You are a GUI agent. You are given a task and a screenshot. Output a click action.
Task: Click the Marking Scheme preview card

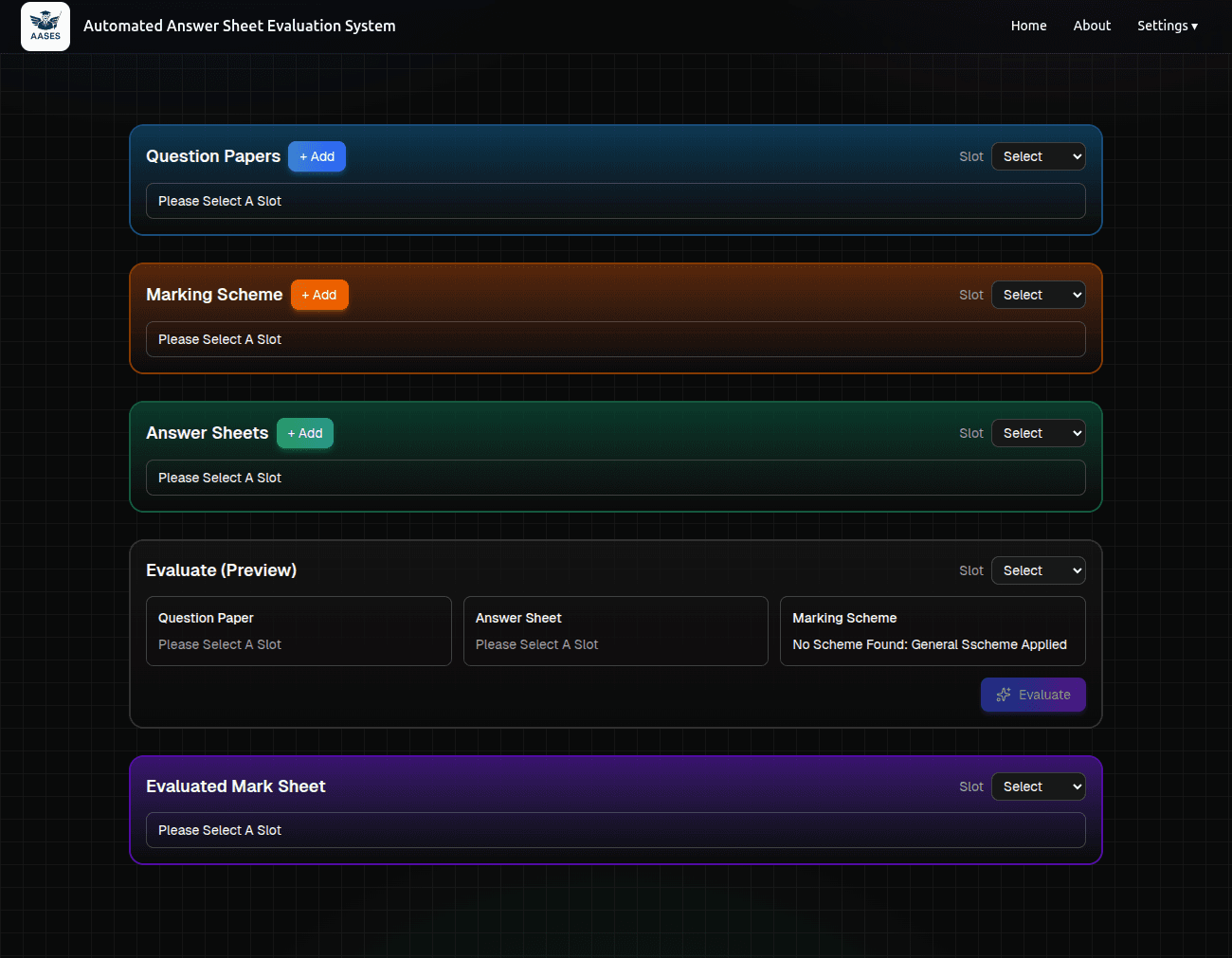coord(933,631)
